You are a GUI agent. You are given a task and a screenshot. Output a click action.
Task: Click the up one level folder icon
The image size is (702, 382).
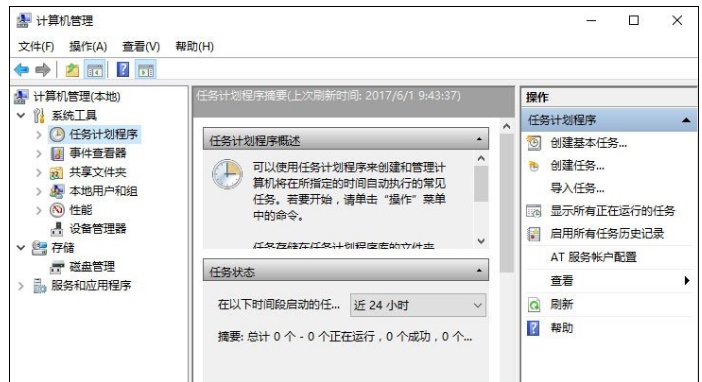tap(72, 70)
